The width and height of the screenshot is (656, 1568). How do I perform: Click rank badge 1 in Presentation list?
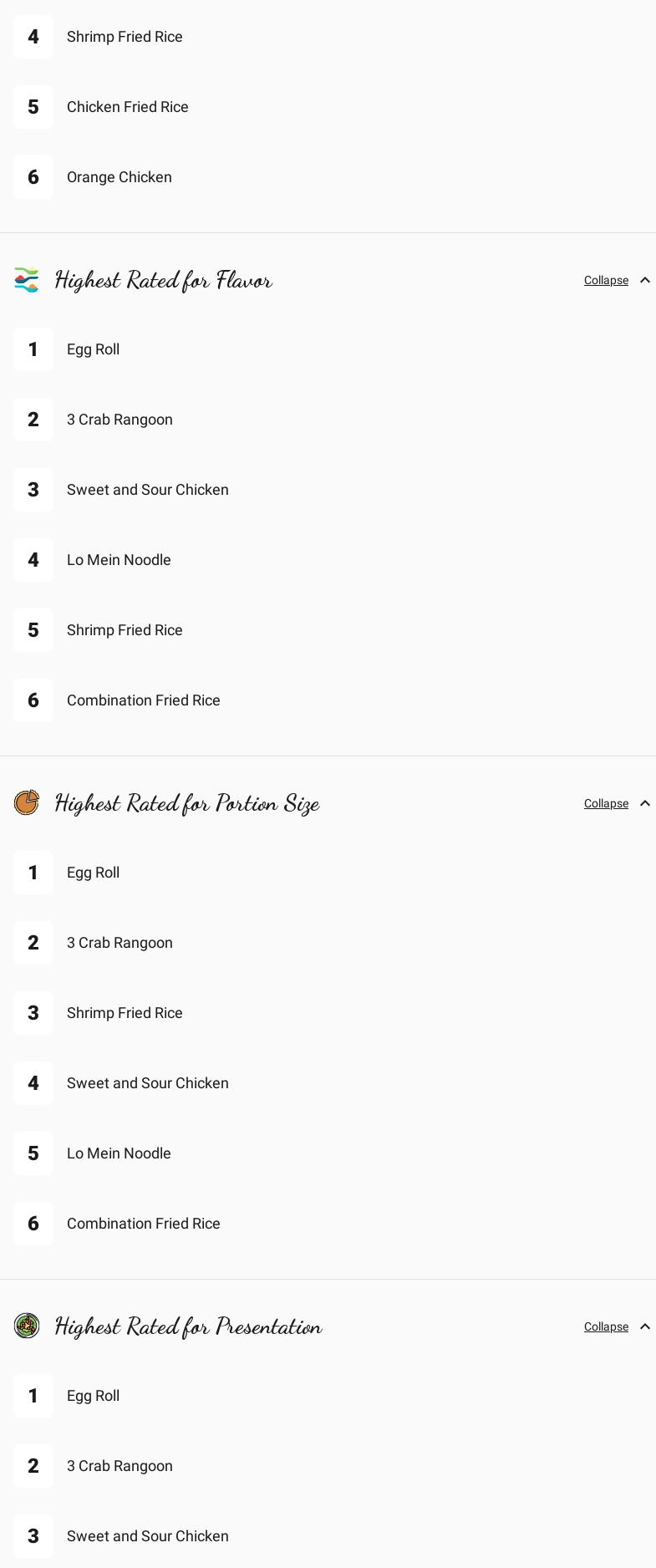point(33,1396)
